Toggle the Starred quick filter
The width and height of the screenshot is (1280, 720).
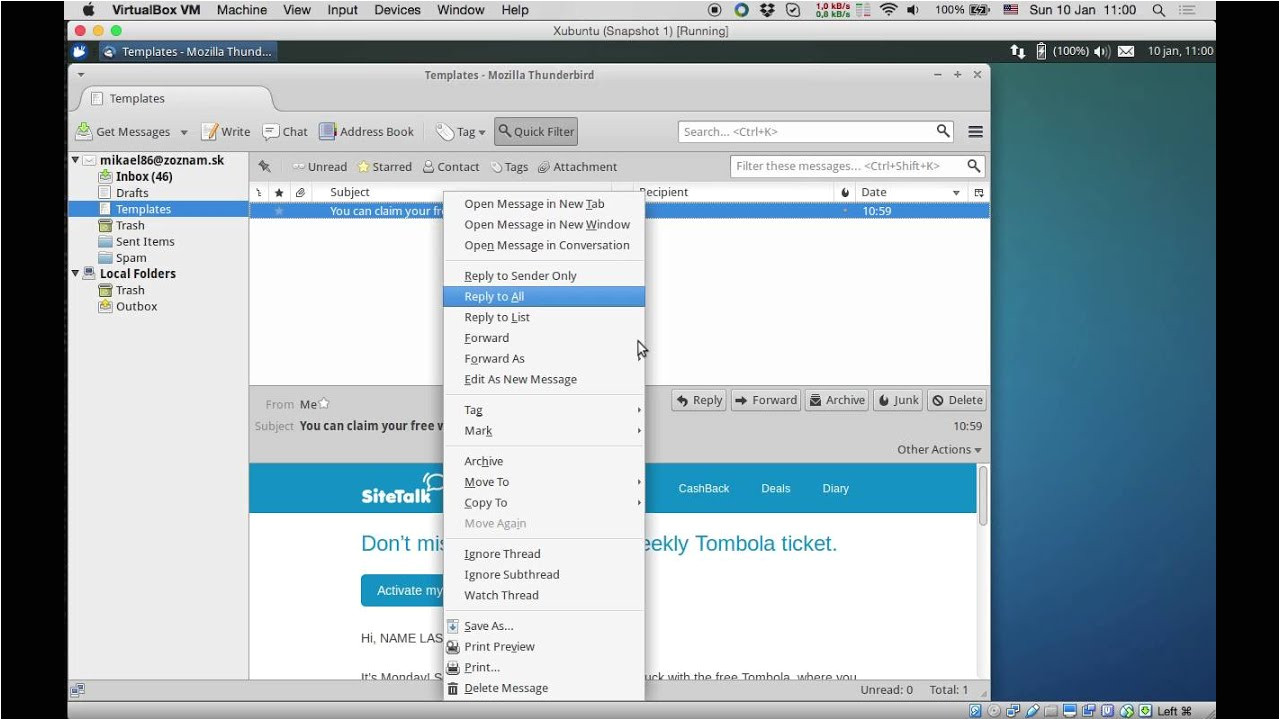(x=385, y=167)
